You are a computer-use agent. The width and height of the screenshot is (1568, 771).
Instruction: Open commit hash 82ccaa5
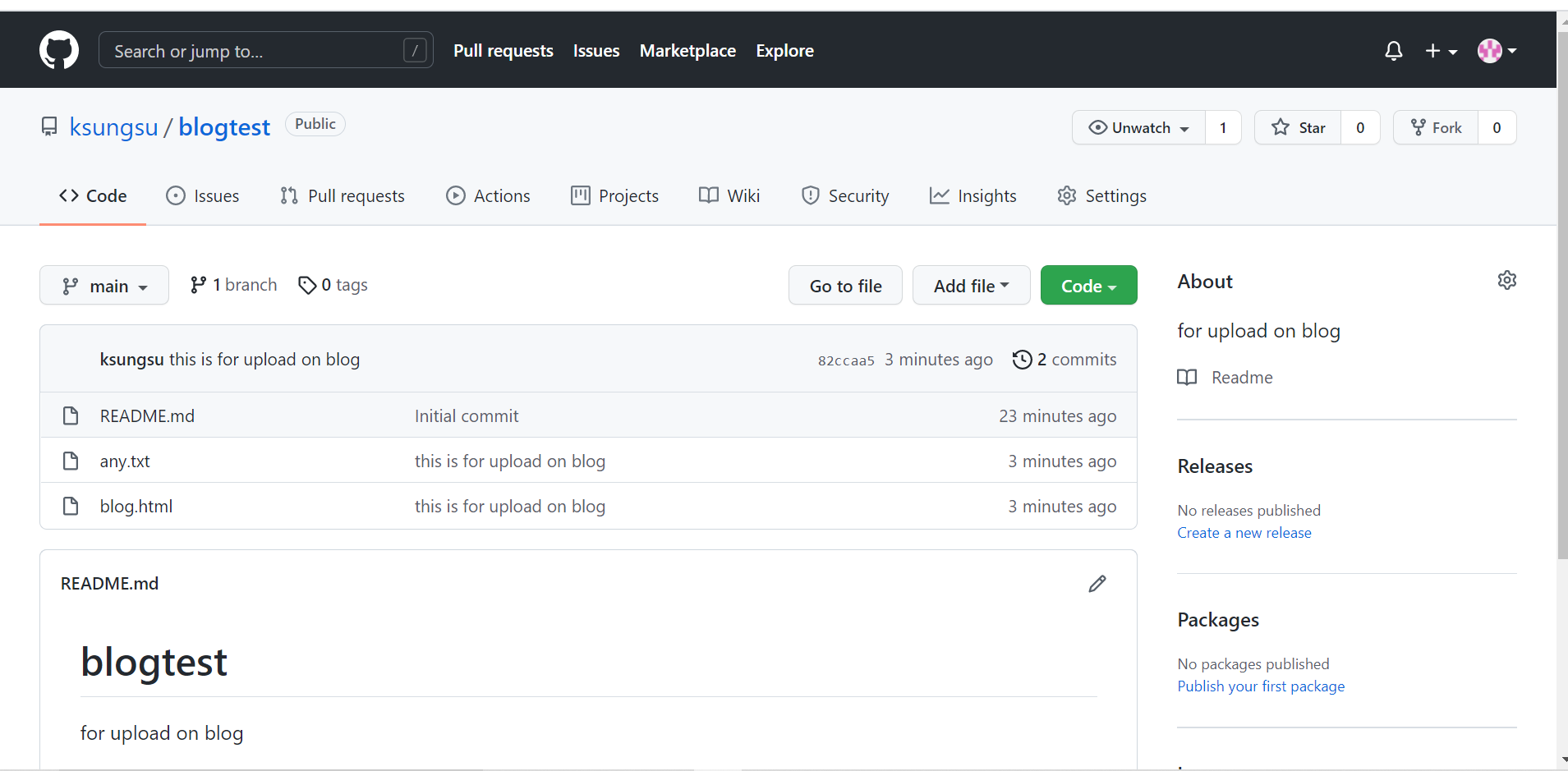click(x=846, y=360)
